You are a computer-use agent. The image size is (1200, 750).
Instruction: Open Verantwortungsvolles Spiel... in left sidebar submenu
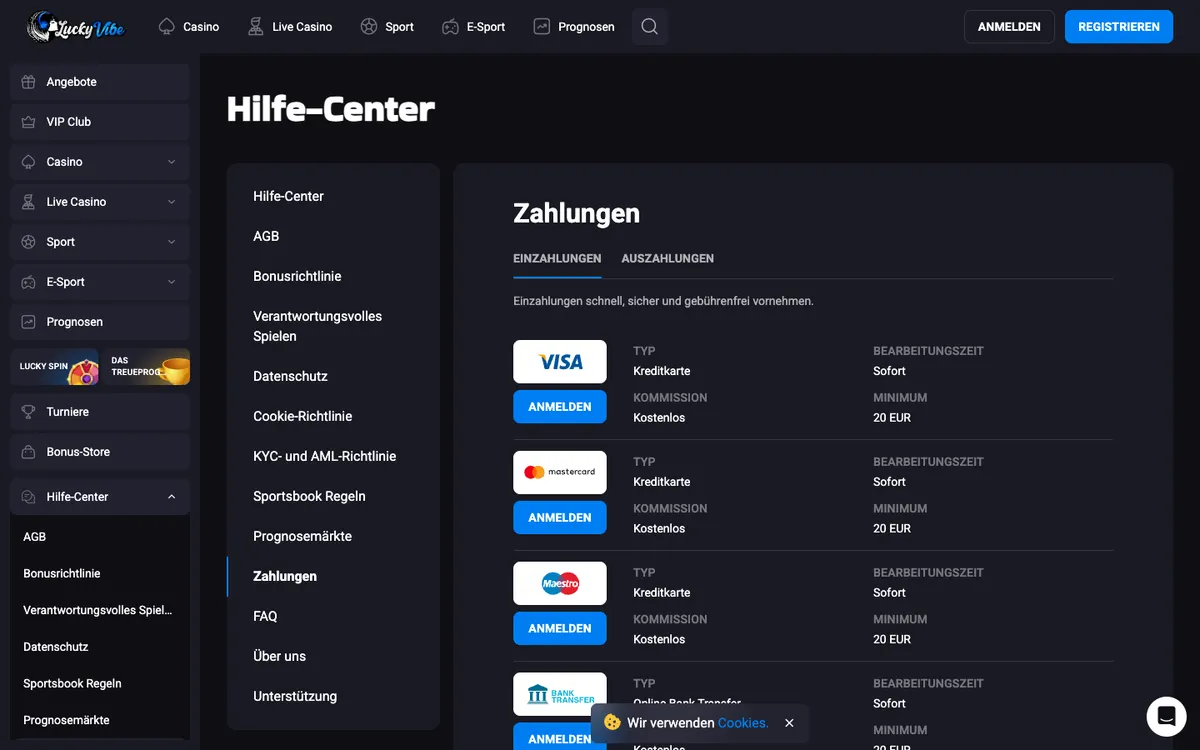tap(98, 610)
